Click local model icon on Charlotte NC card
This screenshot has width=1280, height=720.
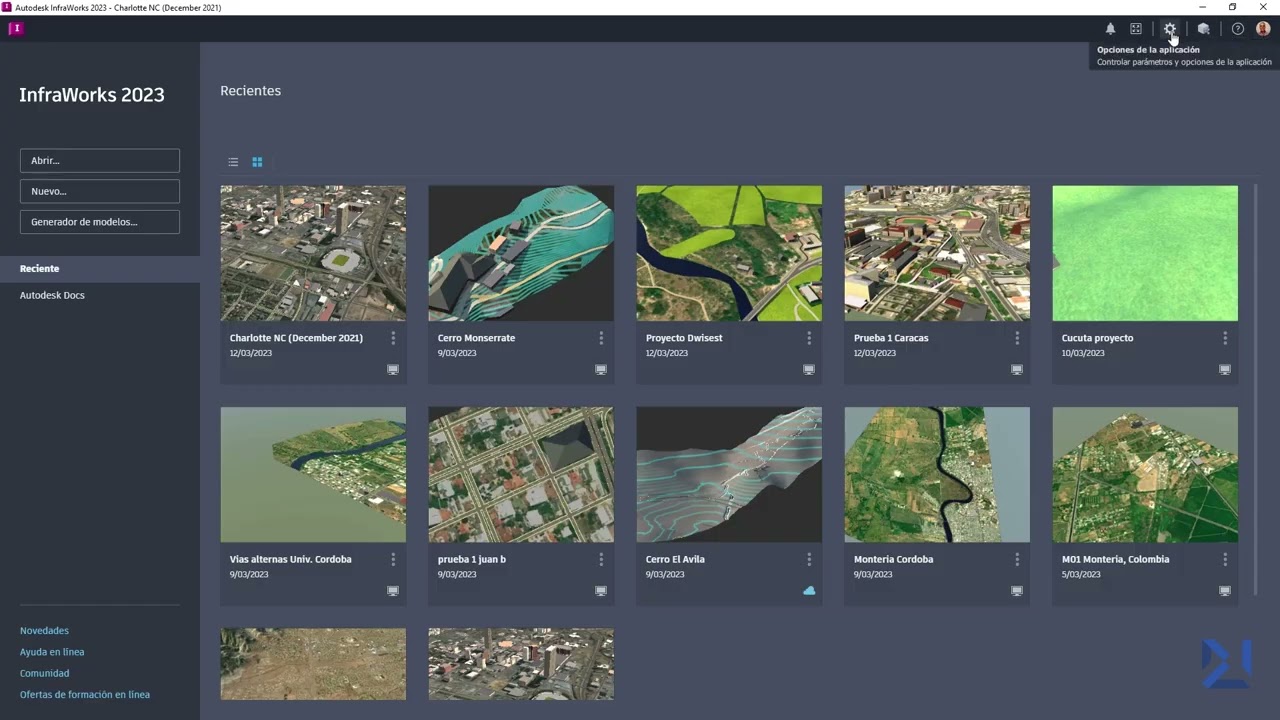(x=393, y=370)
